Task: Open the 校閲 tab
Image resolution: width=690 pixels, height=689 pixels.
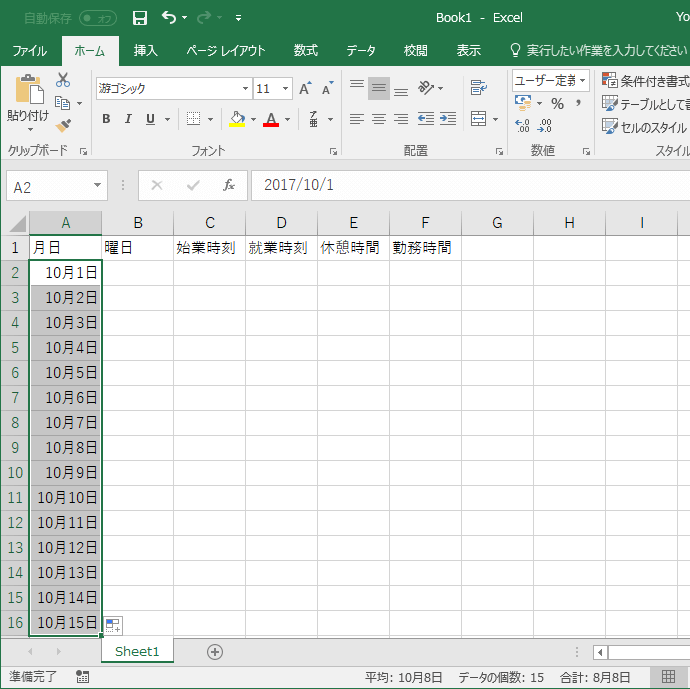Action: [415, 51]
